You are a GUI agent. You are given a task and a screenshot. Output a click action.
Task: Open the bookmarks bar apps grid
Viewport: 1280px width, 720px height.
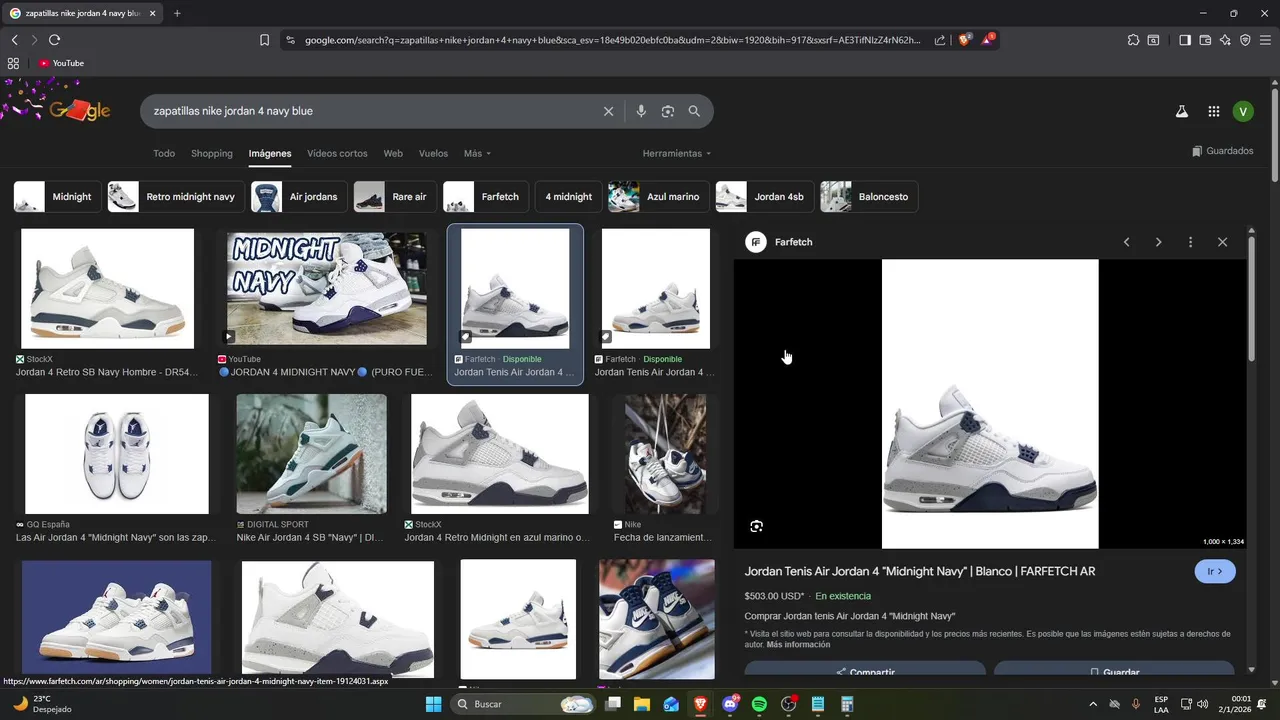[x=13, y=63]
